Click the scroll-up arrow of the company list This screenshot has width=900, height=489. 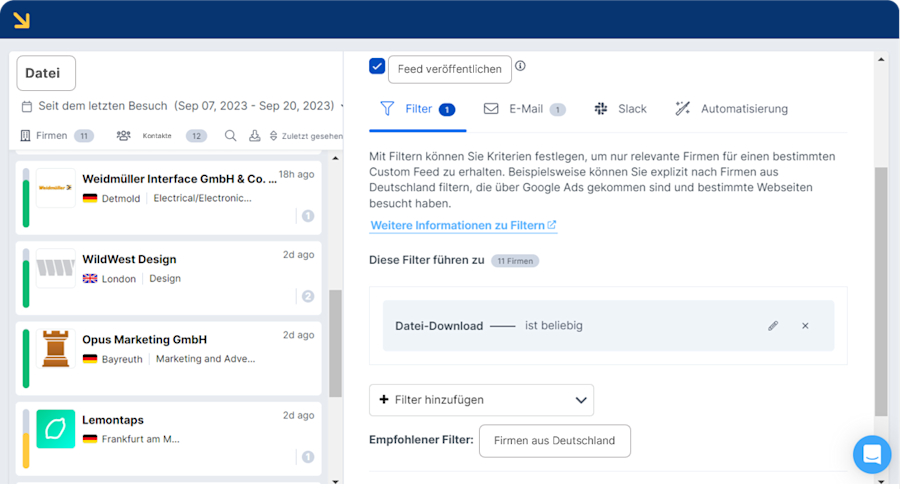[336, 158]
